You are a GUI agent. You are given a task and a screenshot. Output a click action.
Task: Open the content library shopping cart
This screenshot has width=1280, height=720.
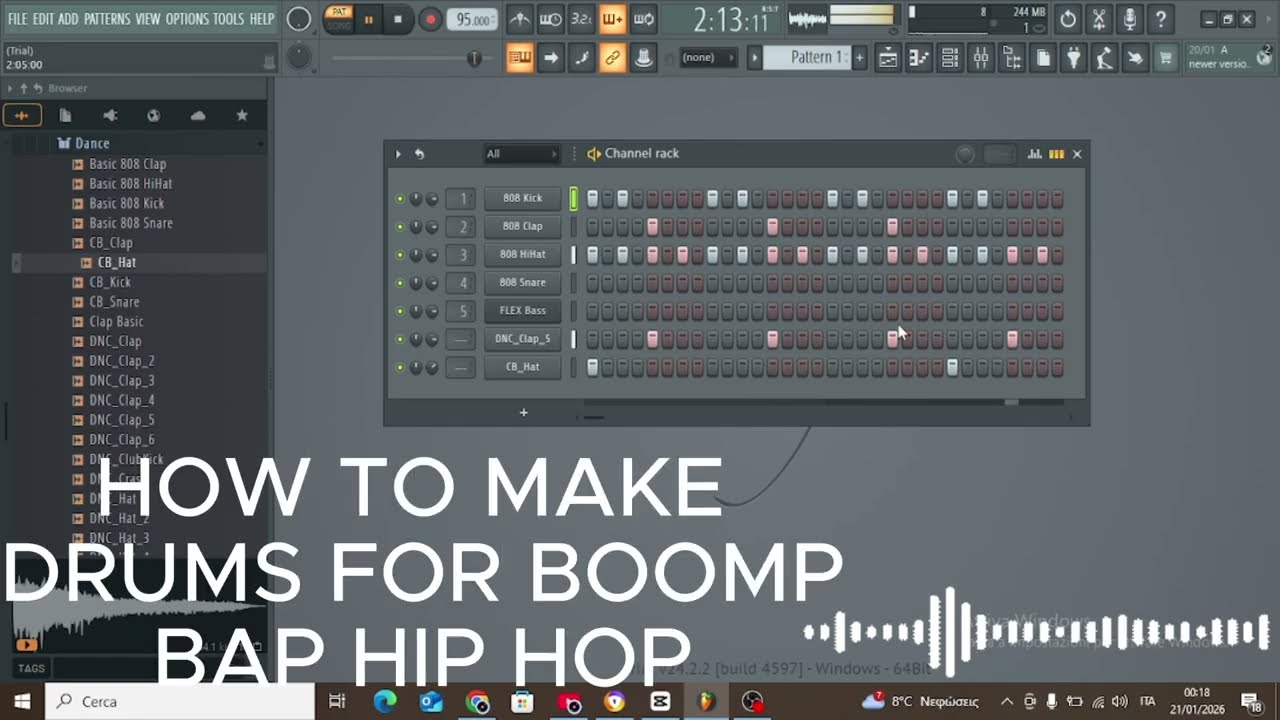(1165, 58)
